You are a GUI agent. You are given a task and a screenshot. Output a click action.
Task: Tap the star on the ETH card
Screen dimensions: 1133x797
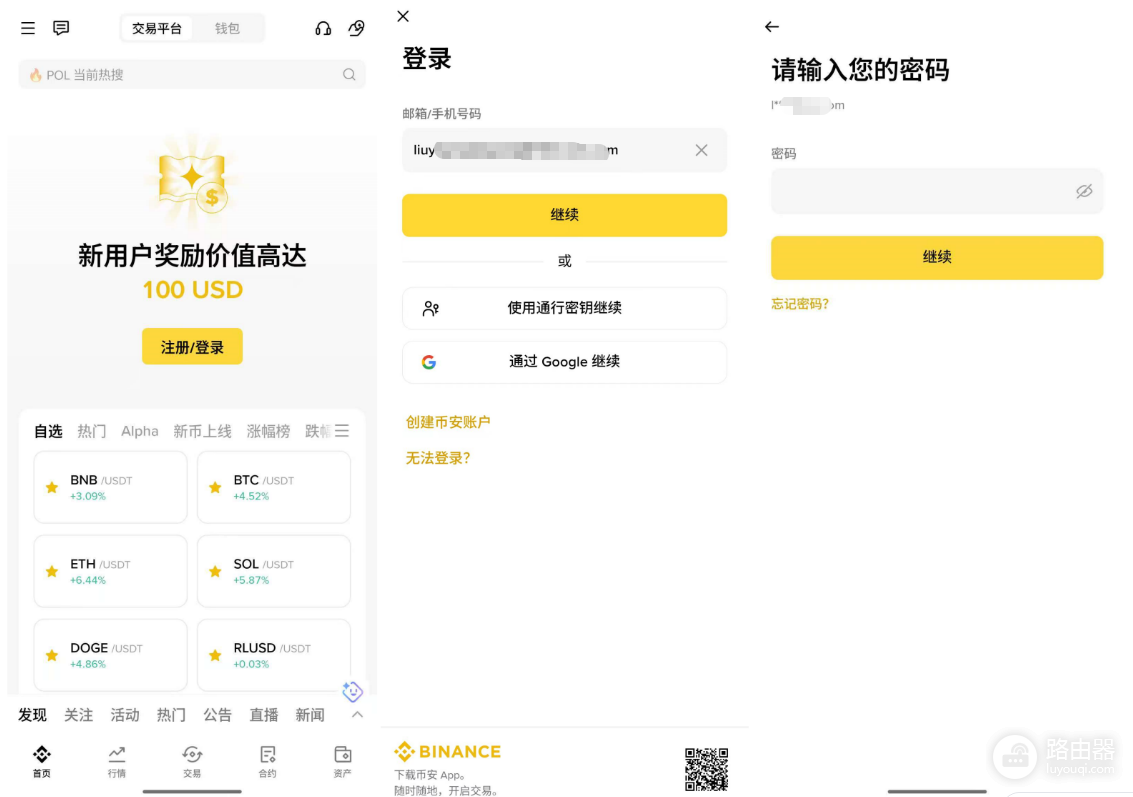pos(52,572)
